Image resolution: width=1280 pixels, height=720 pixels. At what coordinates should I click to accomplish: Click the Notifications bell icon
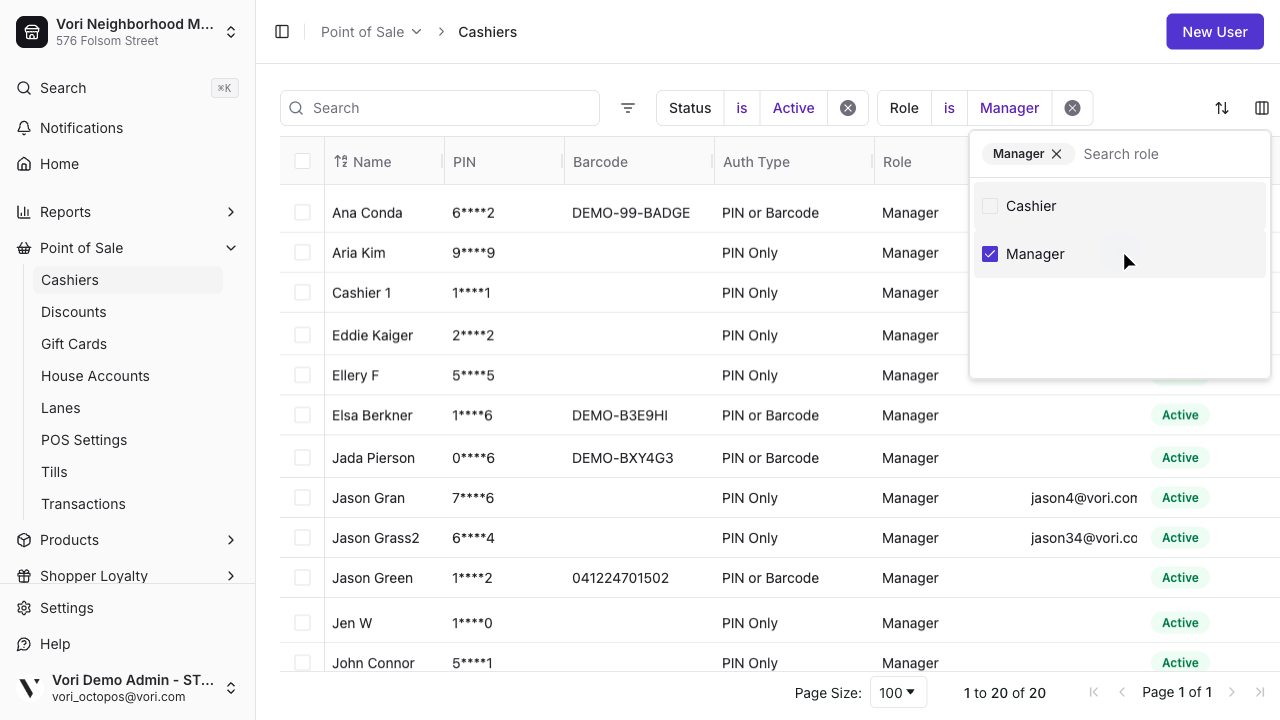click(23, 128)
